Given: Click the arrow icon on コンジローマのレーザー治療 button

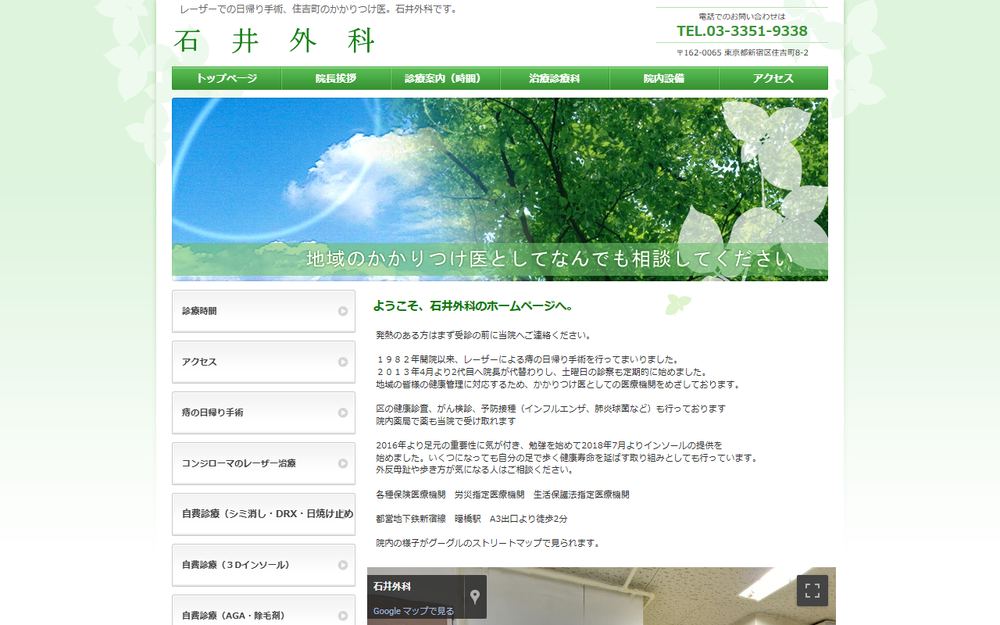Looking at the screenshot, I should 343,464.
